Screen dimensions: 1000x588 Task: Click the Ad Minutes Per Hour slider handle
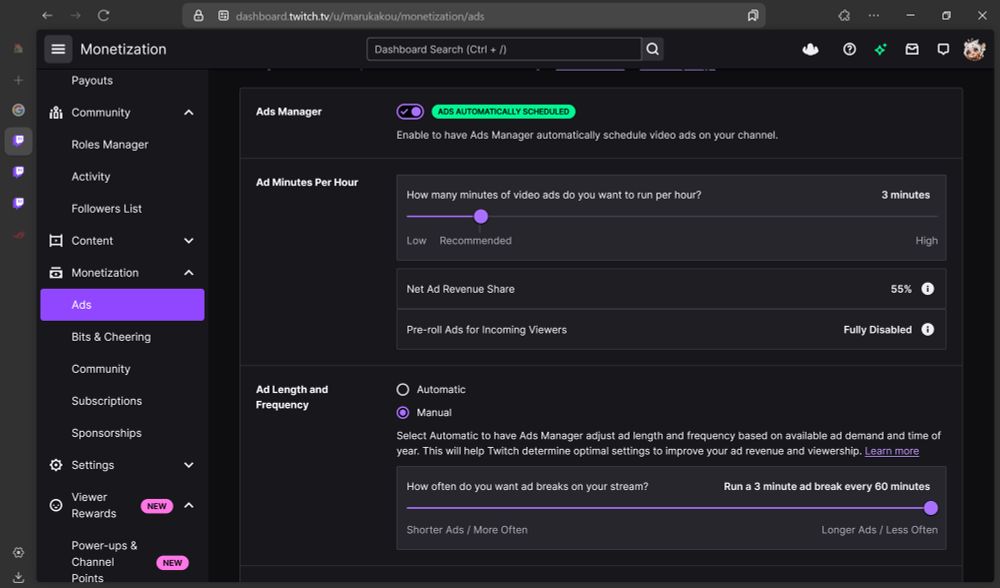481,217
